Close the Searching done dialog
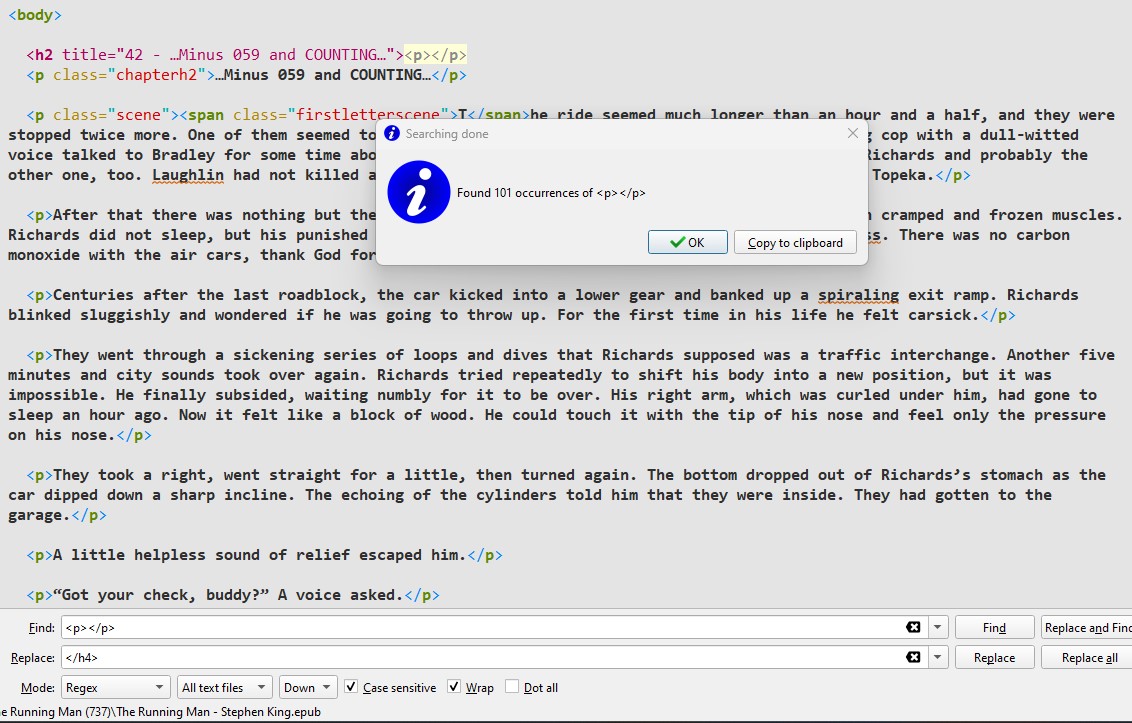This screenshot has height=723, width=1132. (853, 133)
